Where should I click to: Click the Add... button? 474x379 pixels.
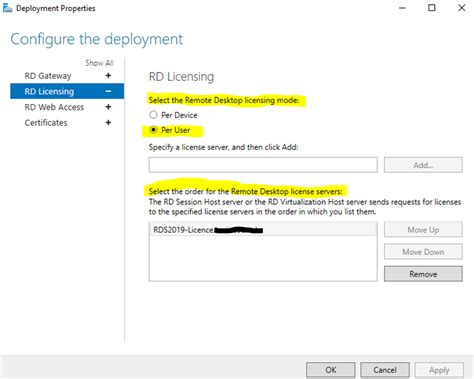coord(423,165)
